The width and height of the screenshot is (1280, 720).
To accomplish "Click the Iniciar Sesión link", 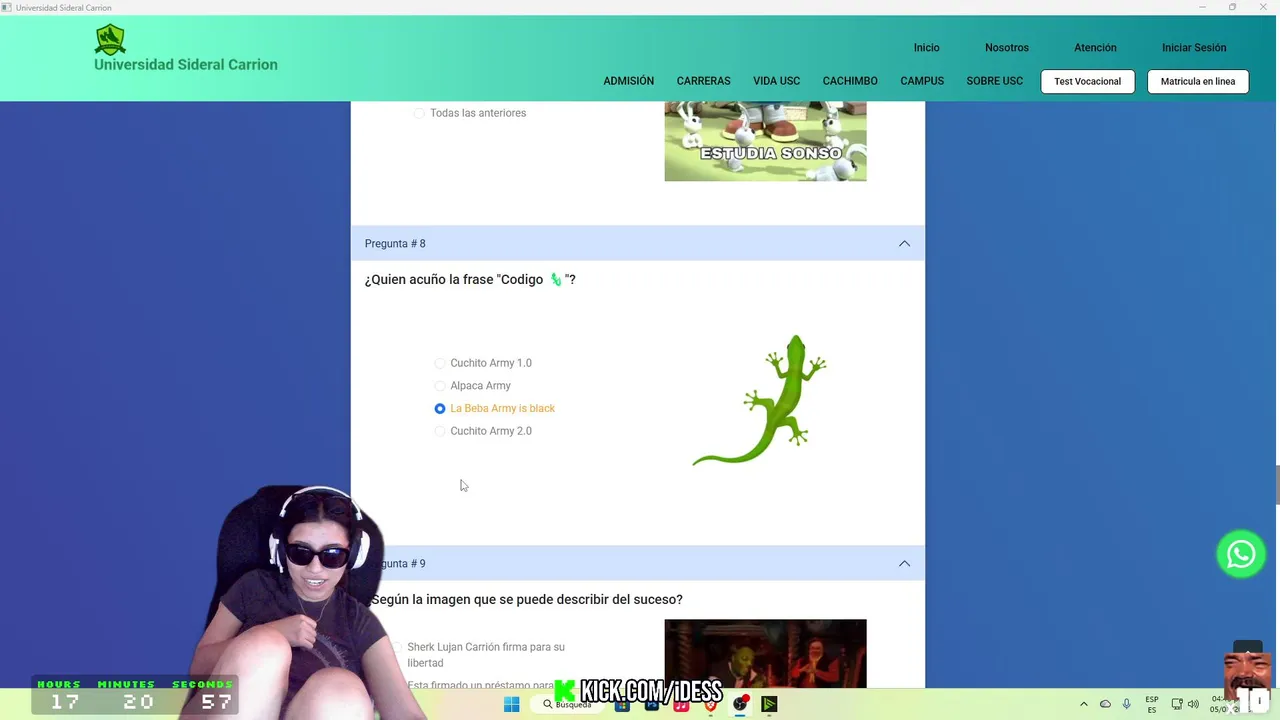I will (x=1194, y=47).
